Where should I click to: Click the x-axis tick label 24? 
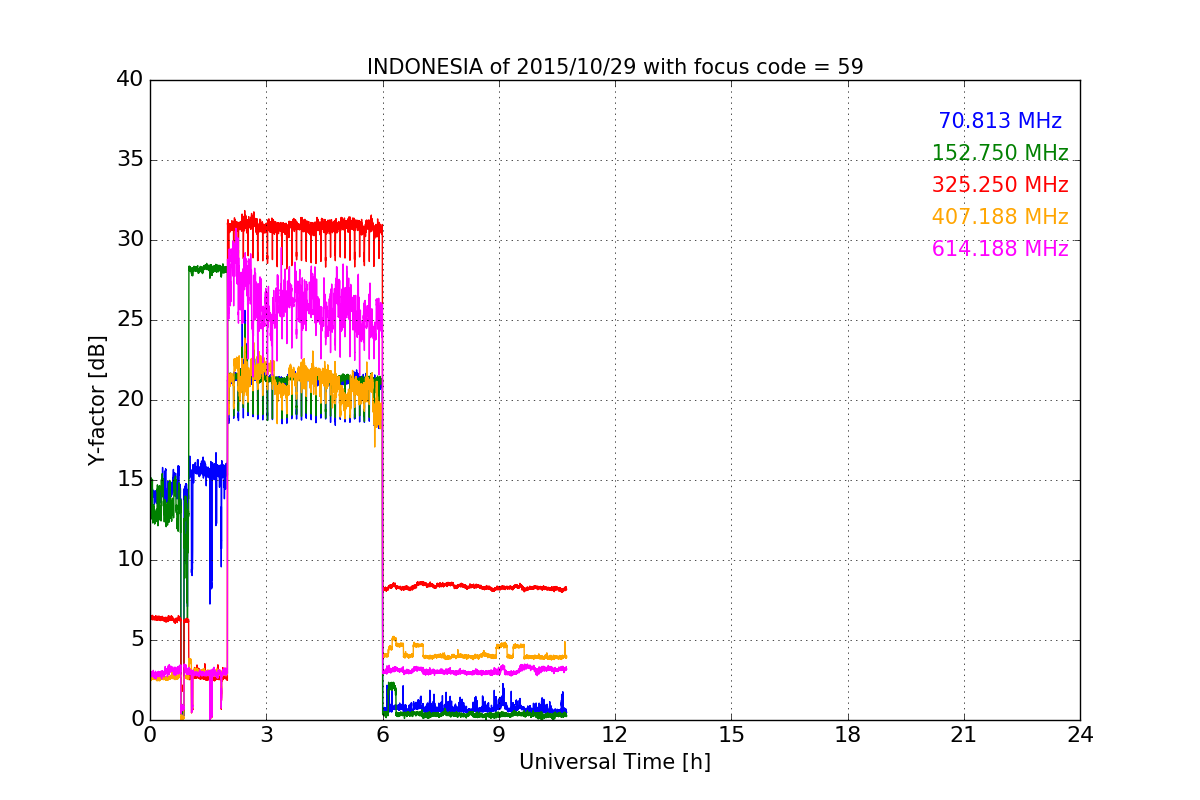point(1080,735)
